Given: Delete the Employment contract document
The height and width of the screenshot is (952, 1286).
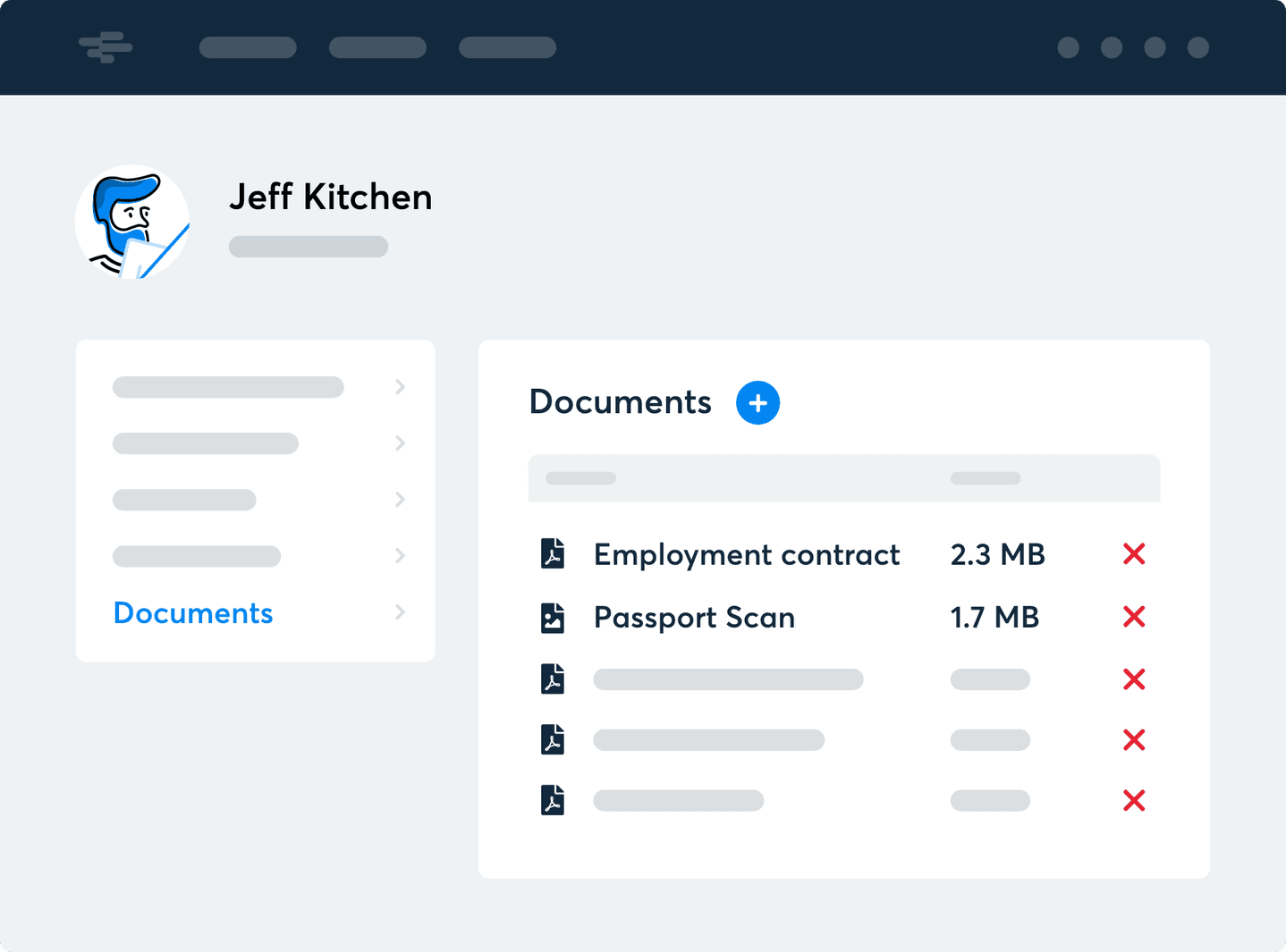Looking at the screenshot, I should point(1134,554).
